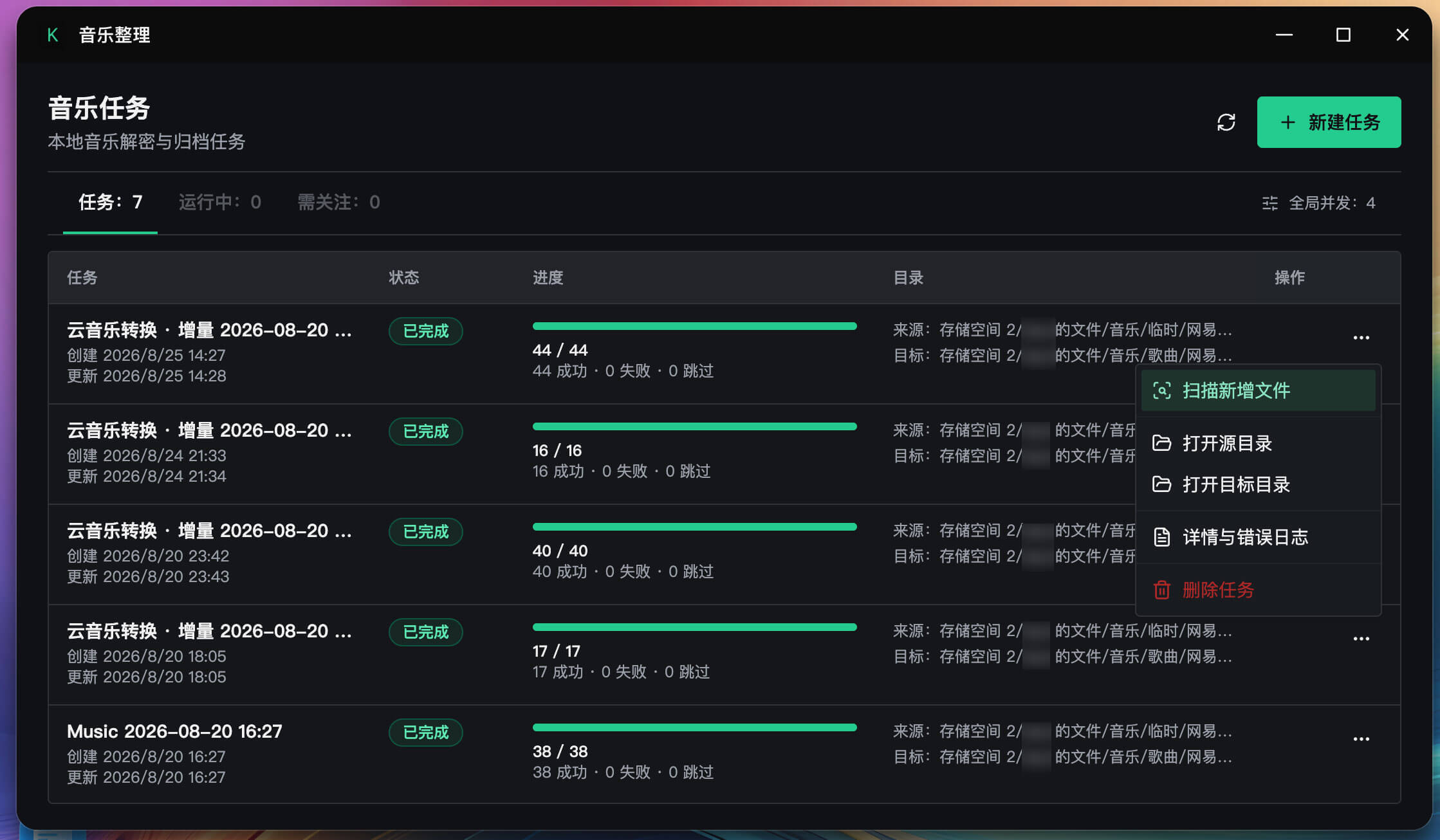Click the refresh task list icon
This screenshot has height=840, width=1440.
coord(1226,122)
